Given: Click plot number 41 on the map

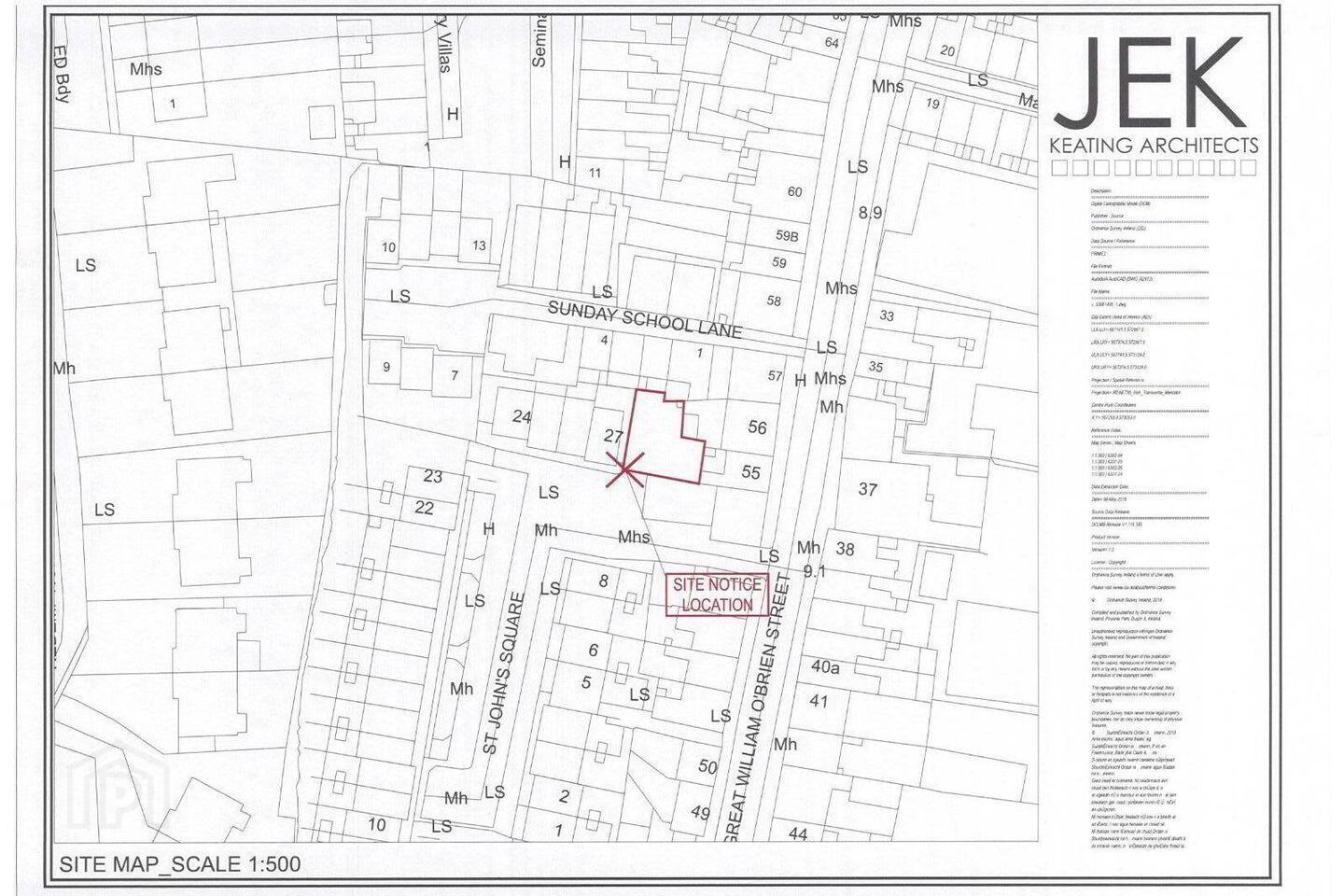Looking at the screenshot, I should [x=819, y=701].
